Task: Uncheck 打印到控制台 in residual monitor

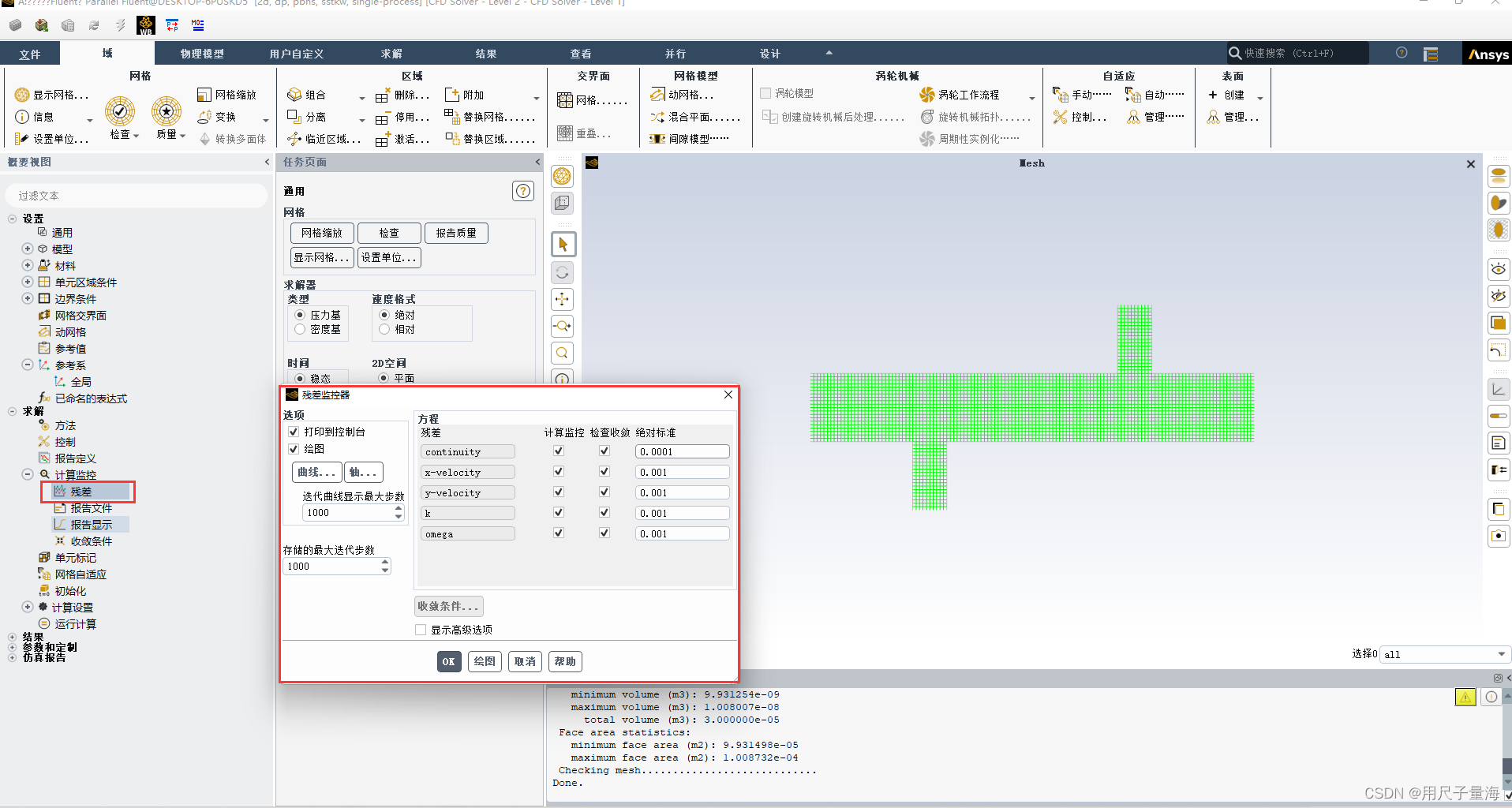Action: pyautogui.click(x=294, y=432)
